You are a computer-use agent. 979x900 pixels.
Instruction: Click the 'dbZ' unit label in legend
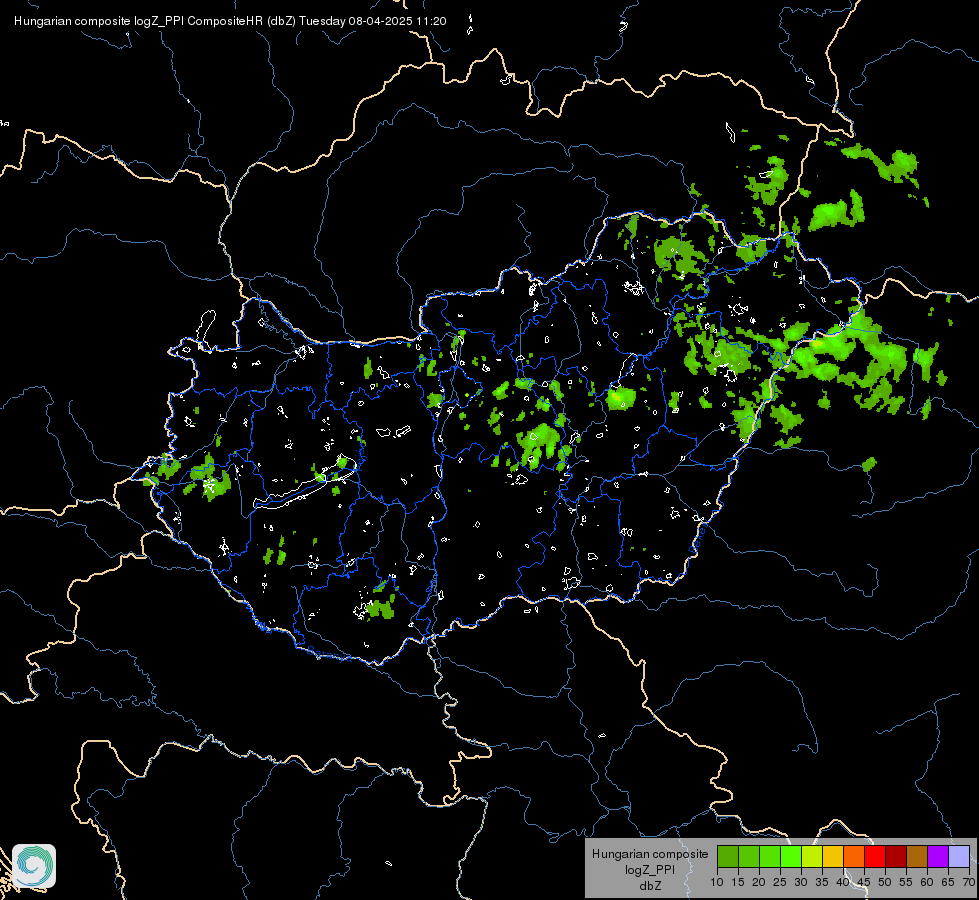(650, 886)
